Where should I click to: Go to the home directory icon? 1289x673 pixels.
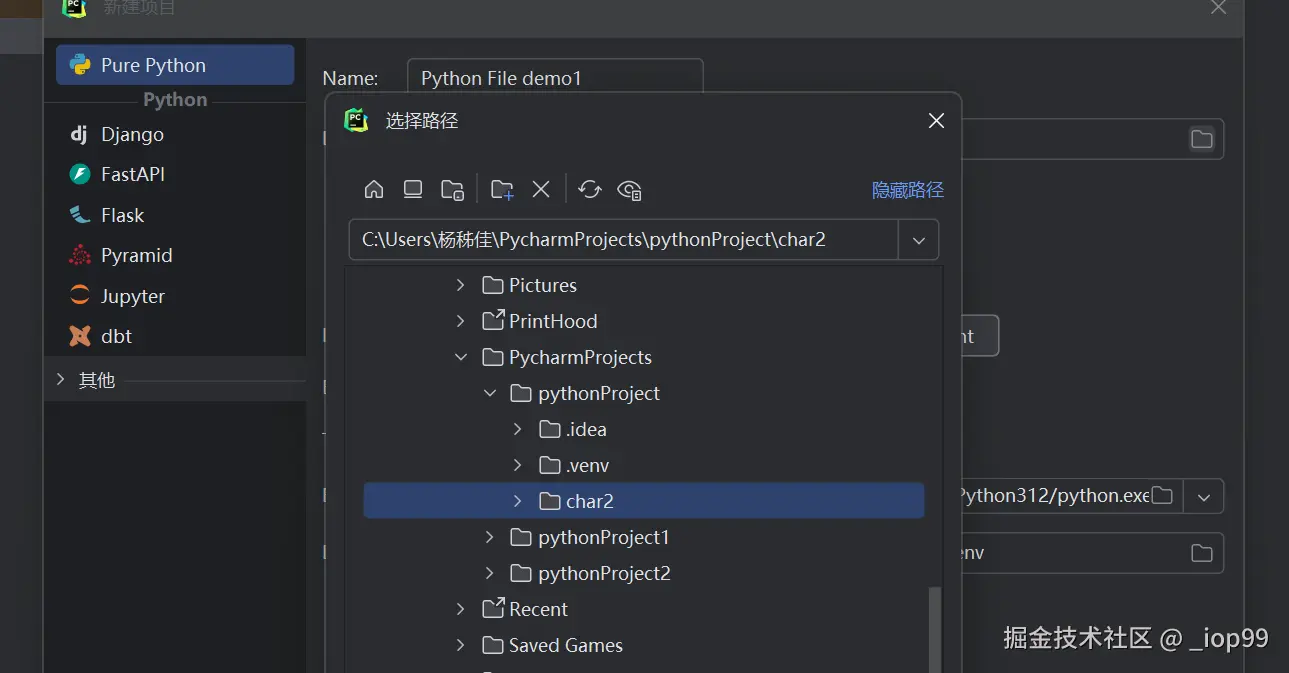pos(374,189)
